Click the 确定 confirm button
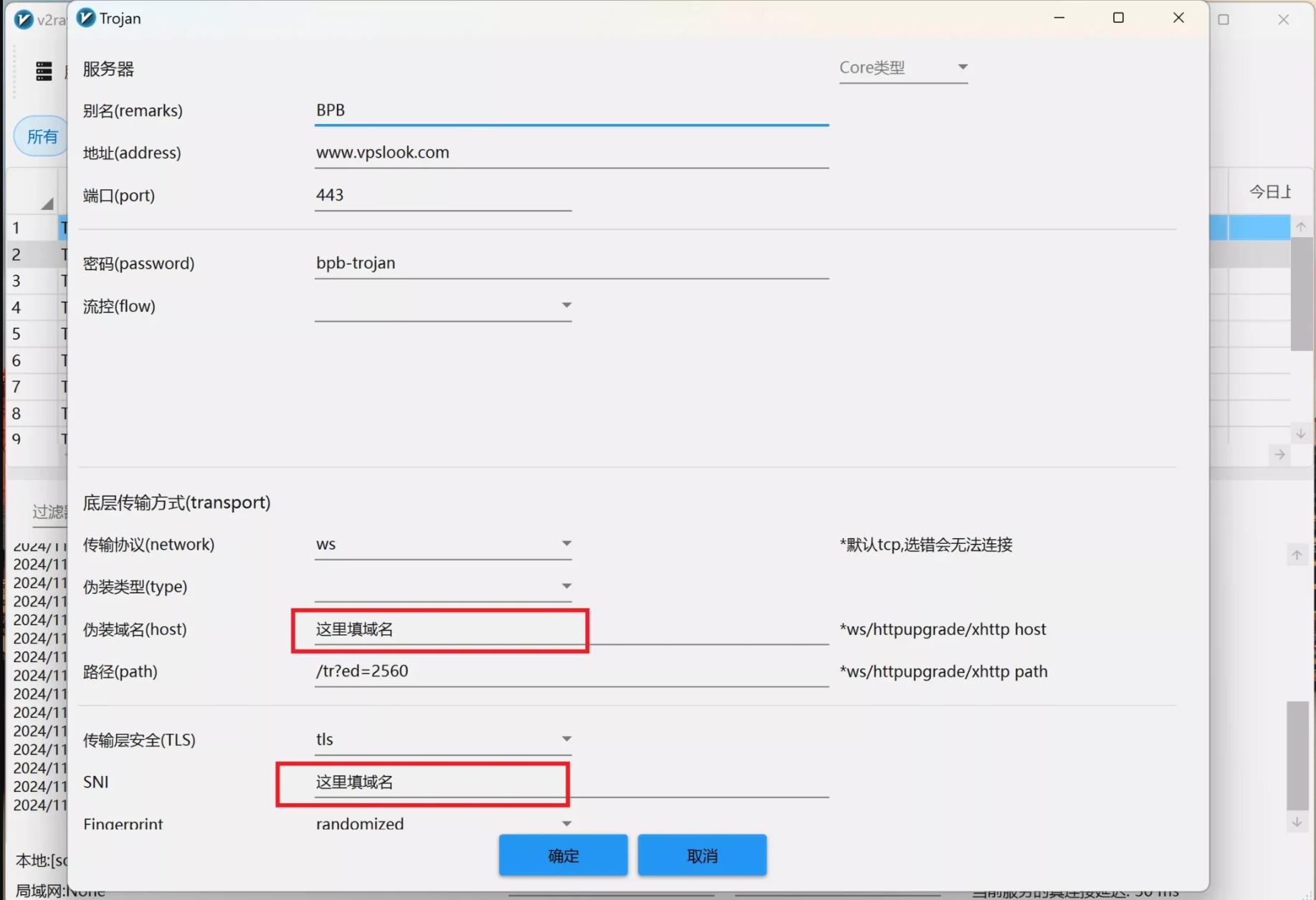This screenshot has height=900, width=1316. click(563, 856)
